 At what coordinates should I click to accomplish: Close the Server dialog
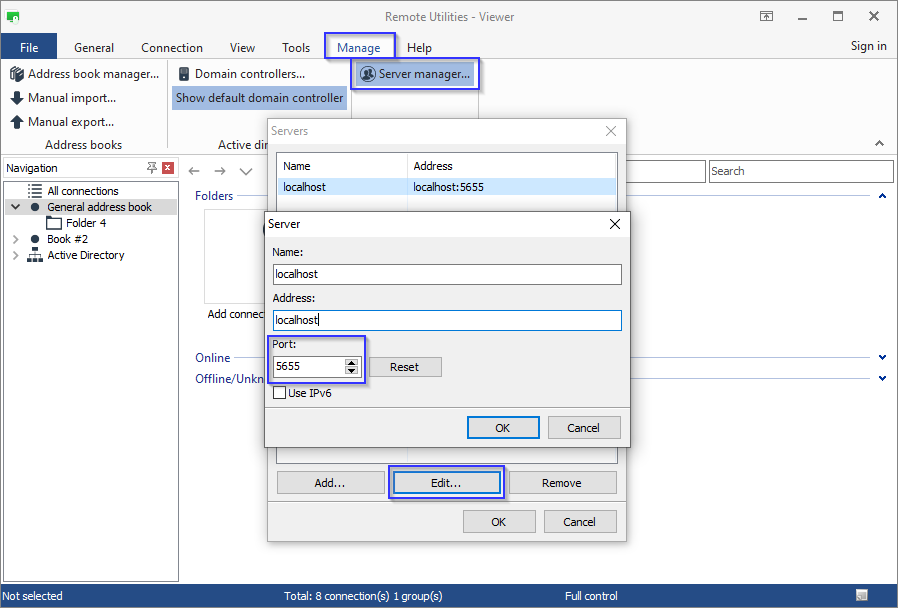615,224
